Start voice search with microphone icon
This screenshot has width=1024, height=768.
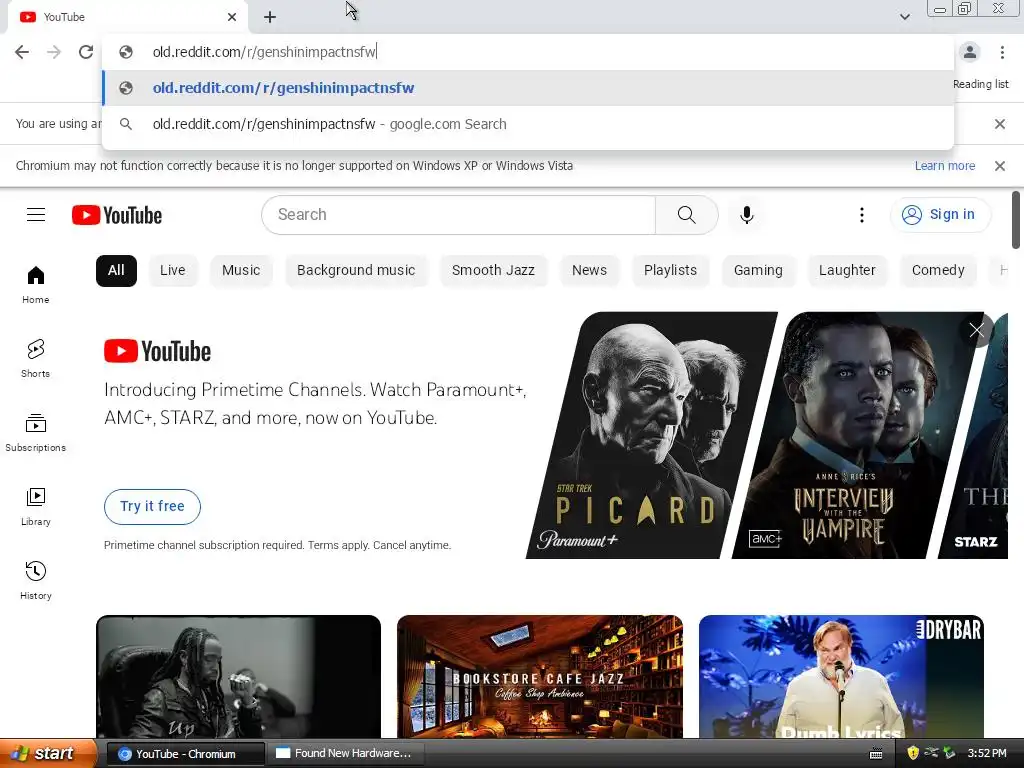click(746, 215)
